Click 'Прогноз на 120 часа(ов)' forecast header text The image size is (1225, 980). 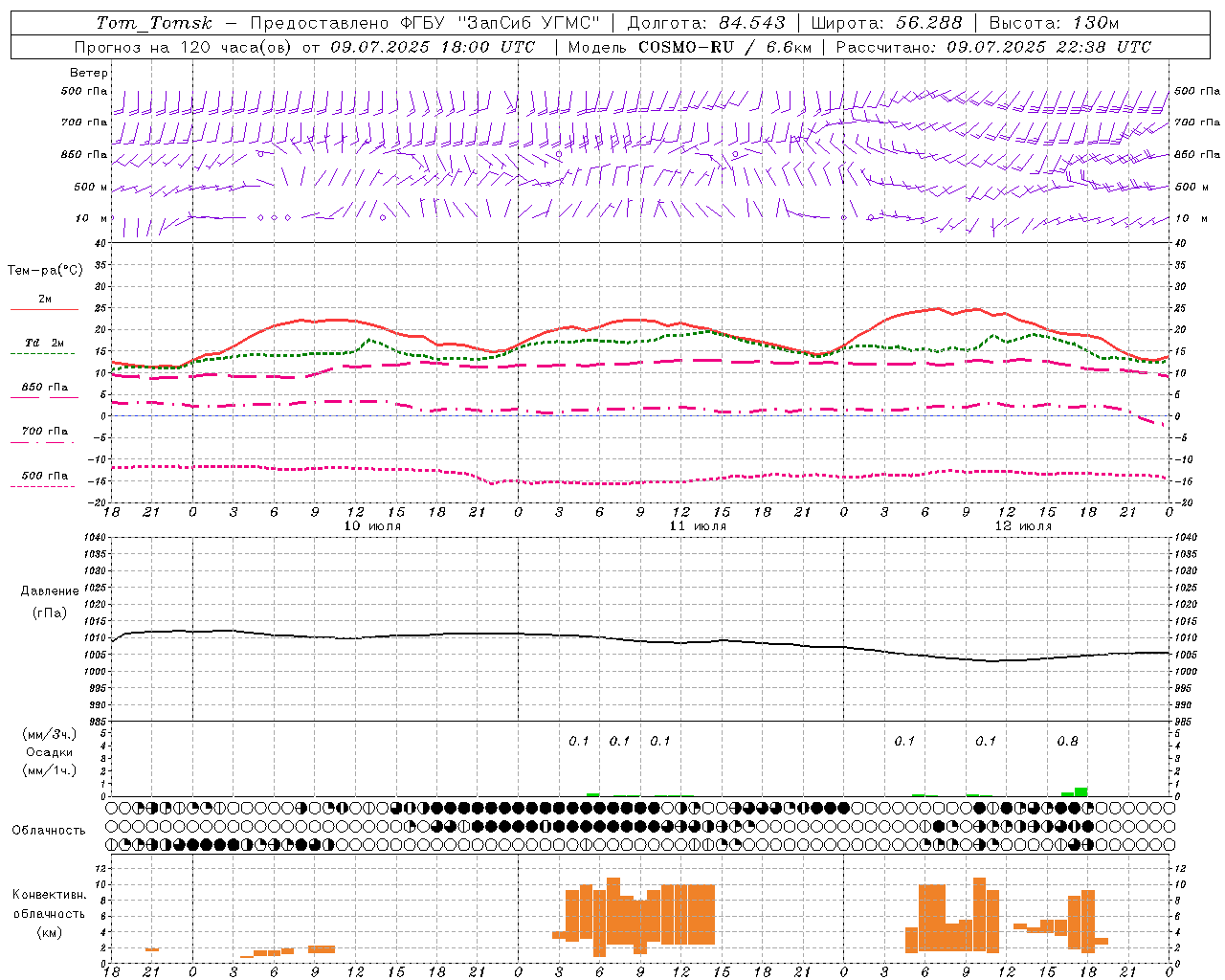pyautogui.click(x=184, y=47)
